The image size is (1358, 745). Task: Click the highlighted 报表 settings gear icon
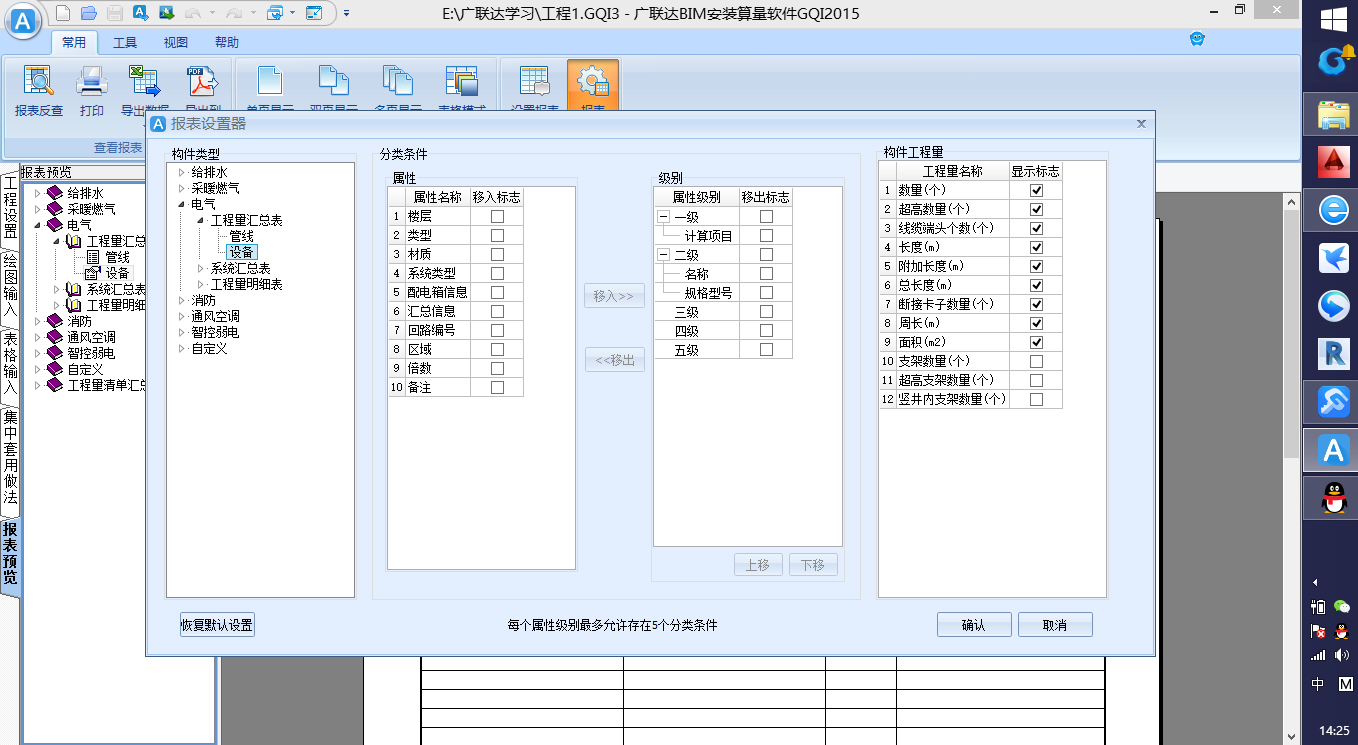593,88
